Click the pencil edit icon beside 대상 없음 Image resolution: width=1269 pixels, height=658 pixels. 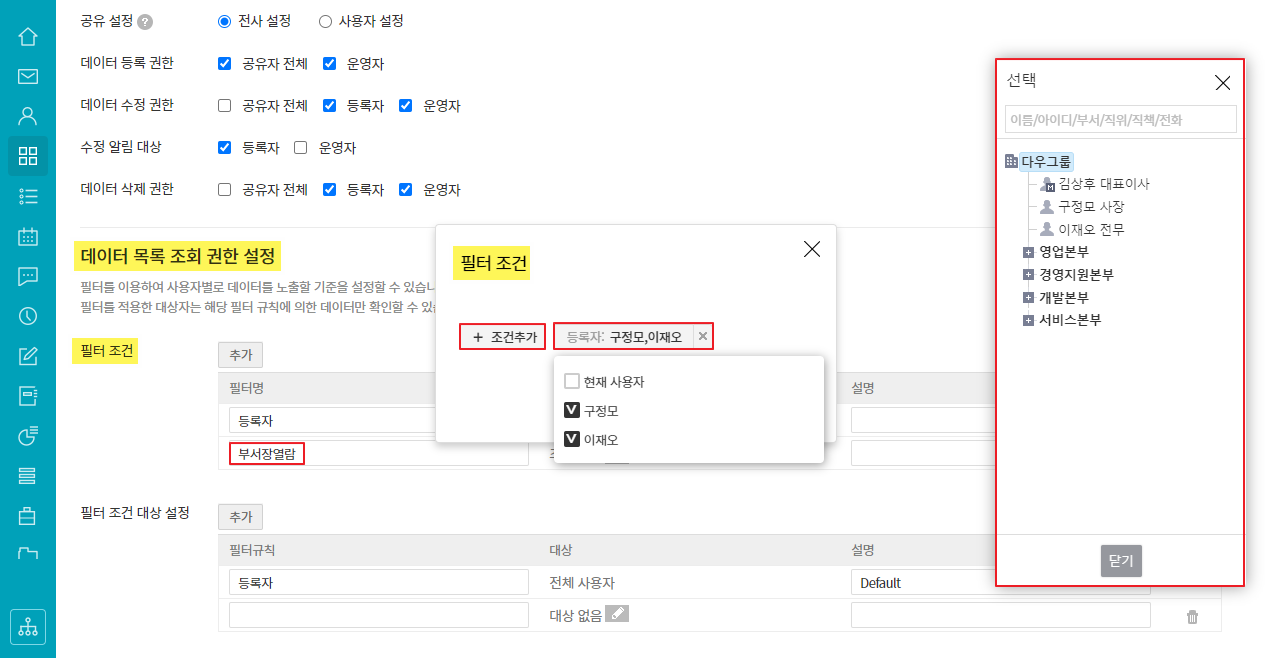(617, 614)
